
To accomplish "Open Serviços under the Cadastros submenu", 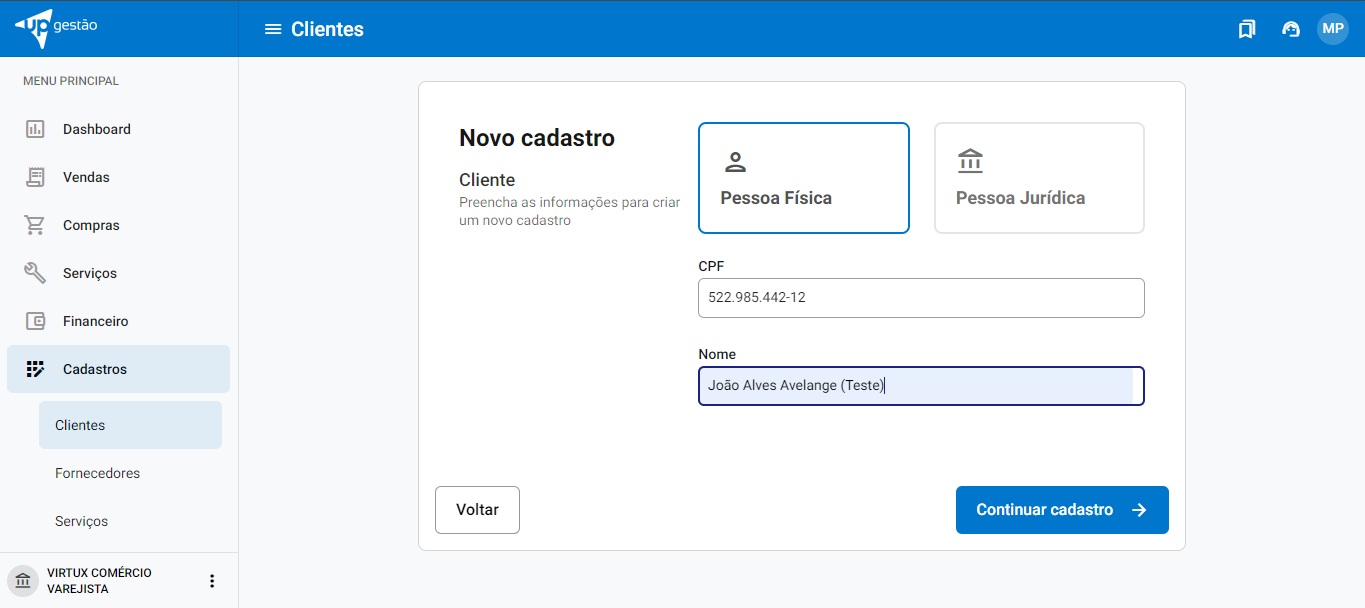I will [x=81, y=521].
